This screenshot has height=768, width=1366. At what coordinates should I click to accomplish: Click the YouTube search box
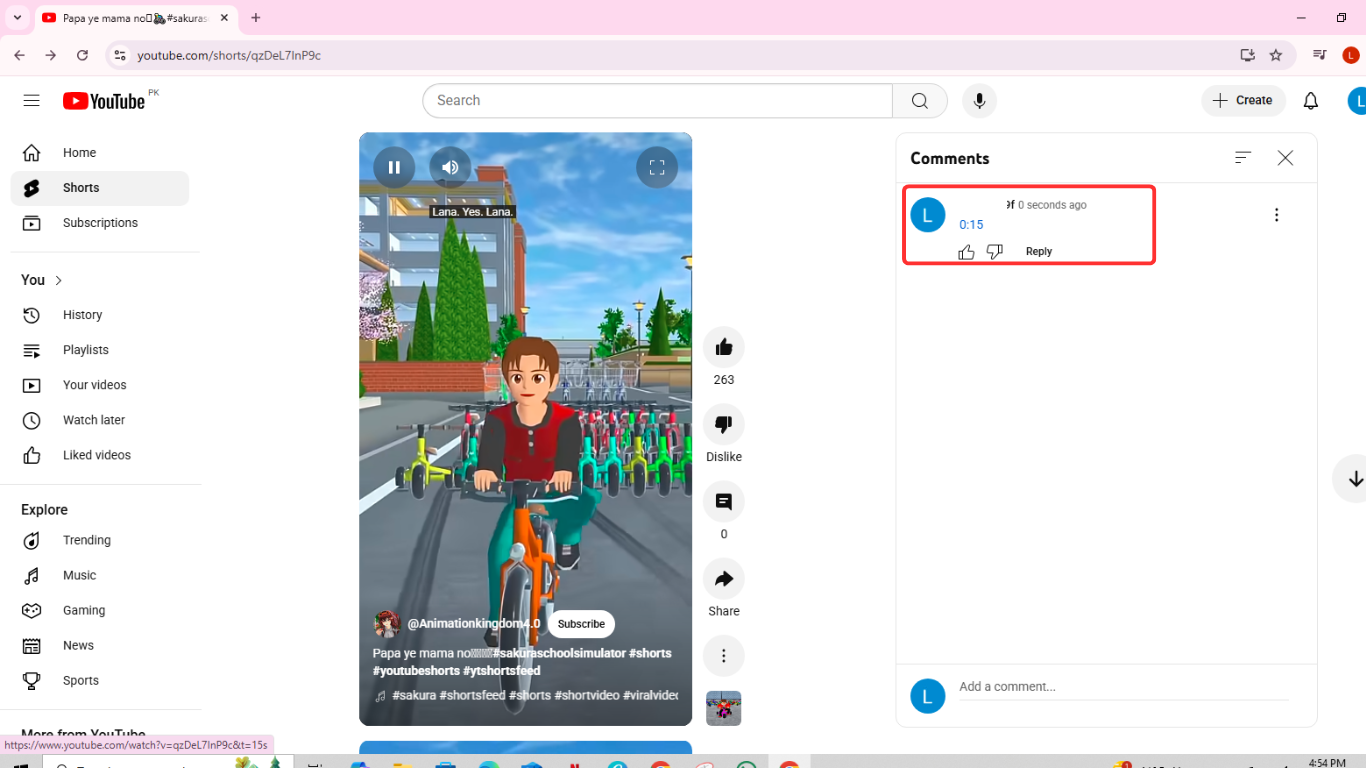pos(658,101)
